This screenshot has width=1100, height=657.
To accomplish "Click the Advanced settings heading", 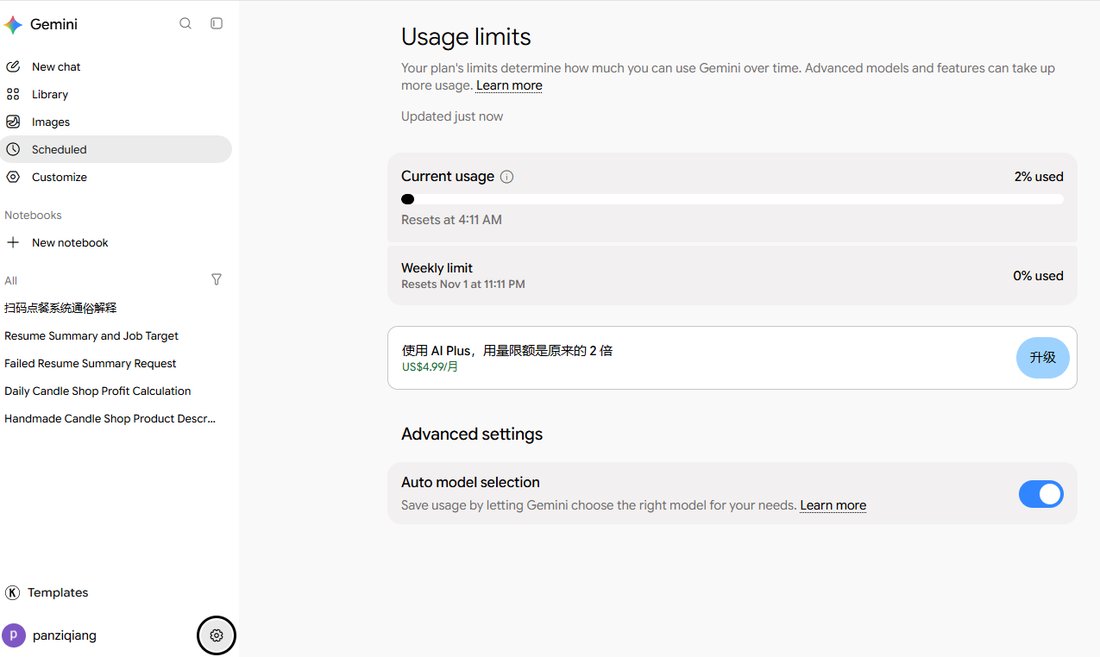I will pos(471,434).
